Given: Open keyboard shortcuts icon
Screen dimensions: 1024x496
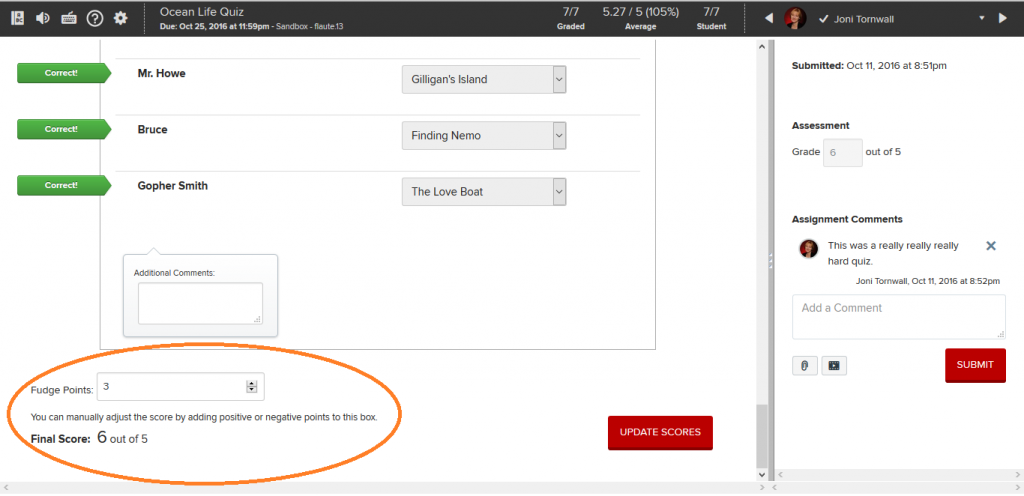Looking at the screenshot, I should [69, 18].
